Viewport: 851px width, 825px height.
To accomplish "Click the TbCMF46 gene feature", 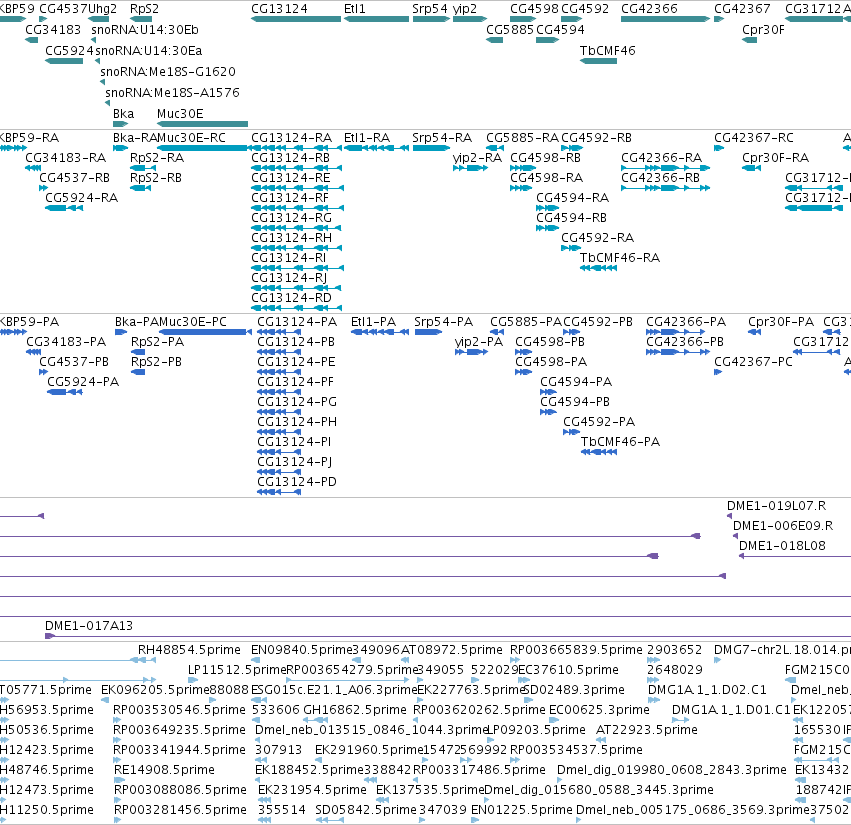I will pyautogui.click(x=598, y=61).
